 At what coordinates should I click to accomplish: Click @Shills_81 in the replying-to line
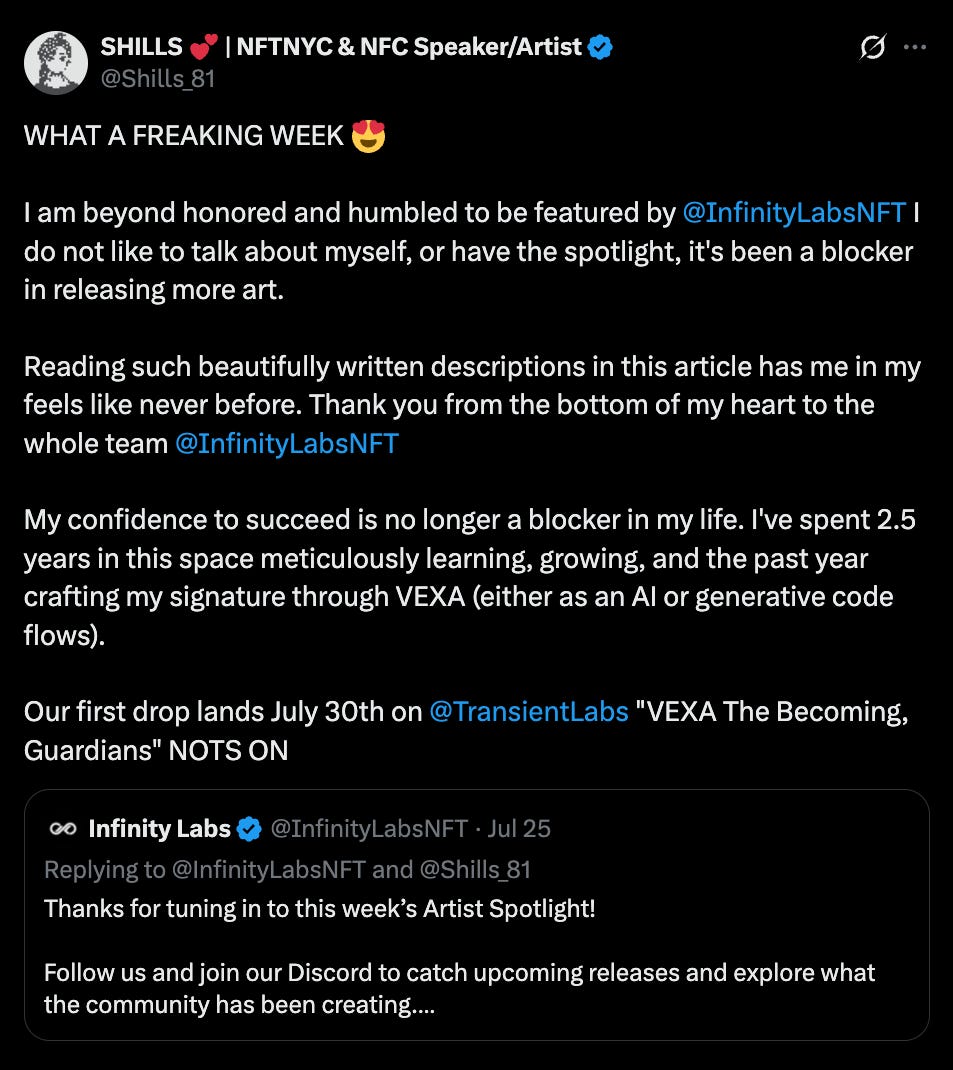pos(475,869)
